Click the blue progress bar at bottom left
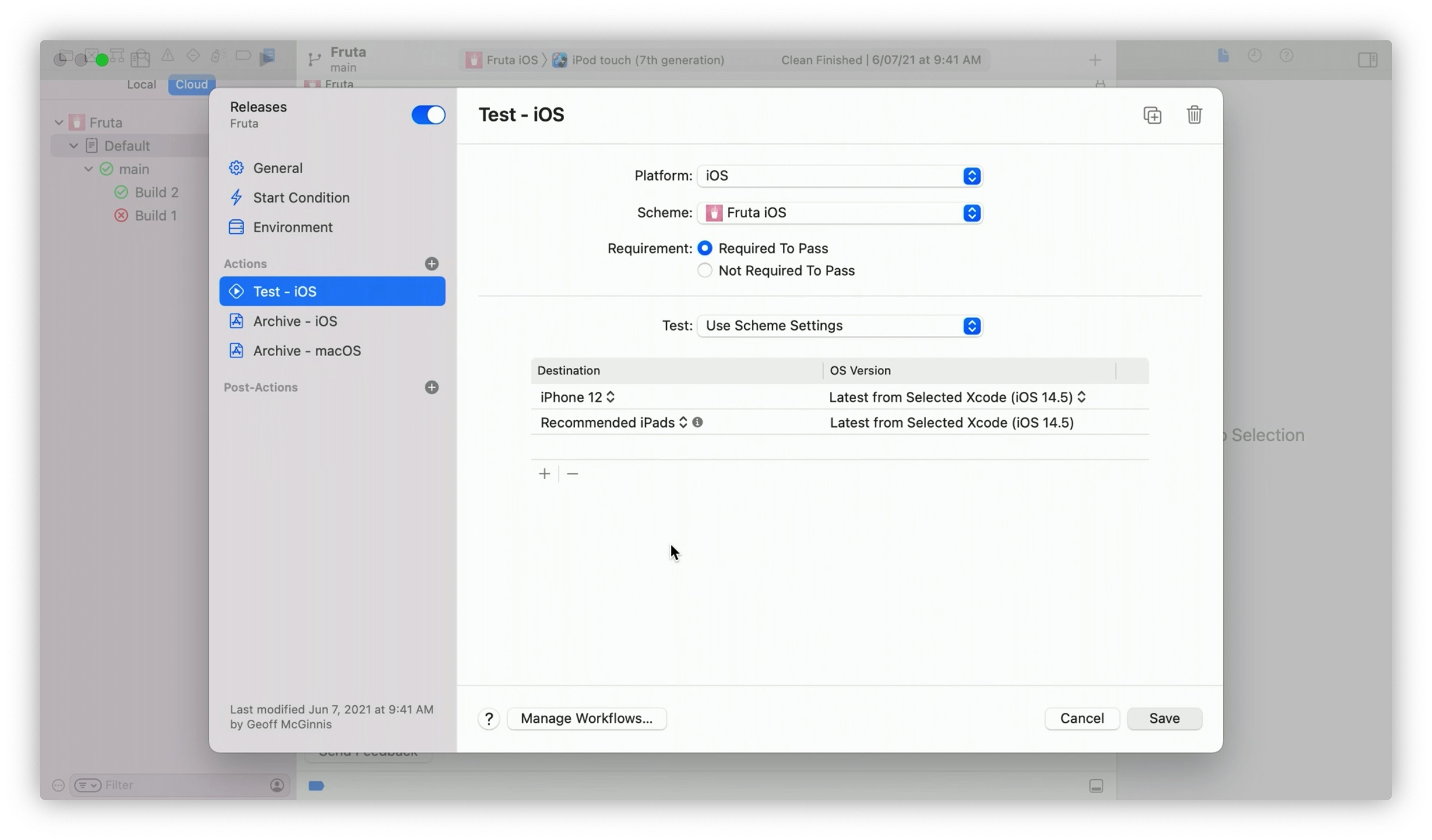1432x840 pixels. 316,785
